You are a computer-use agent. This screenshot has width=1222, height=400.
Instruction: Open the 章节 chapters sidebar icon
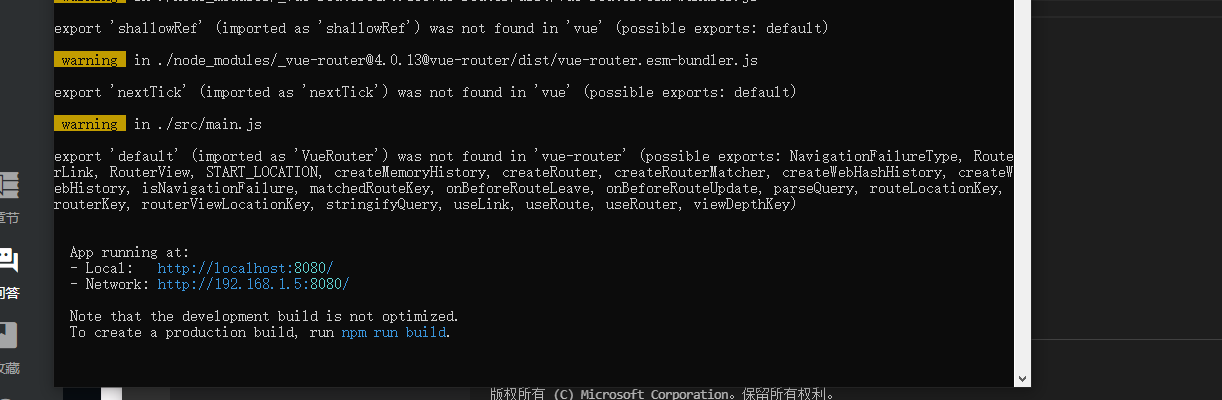(x=8, y=185)
